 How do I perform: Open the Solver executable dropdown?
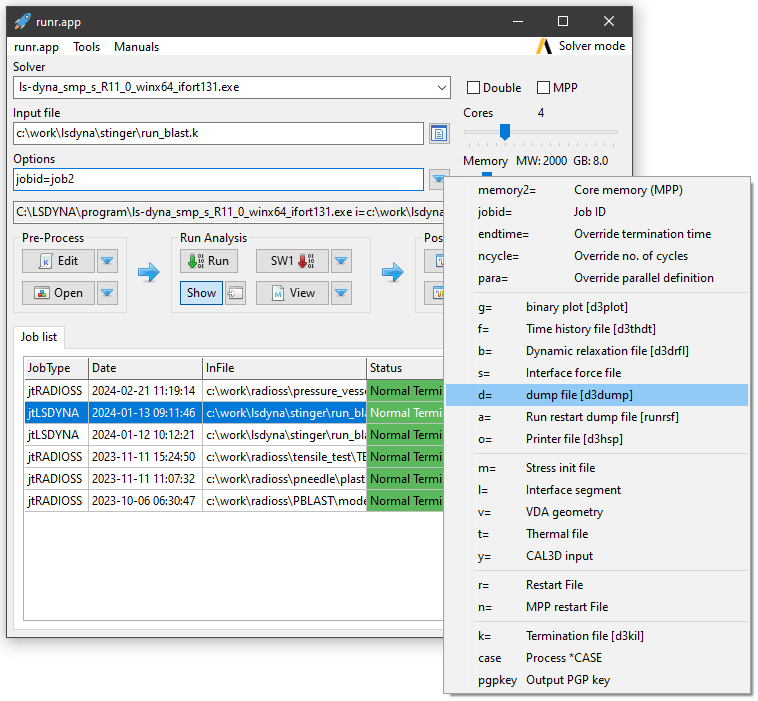point(441,88)
